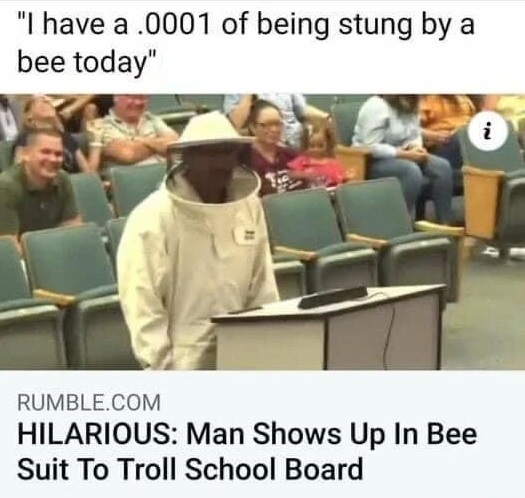
Task: Open the bee suit video thumbnail
Action: [x=262, y=232]
